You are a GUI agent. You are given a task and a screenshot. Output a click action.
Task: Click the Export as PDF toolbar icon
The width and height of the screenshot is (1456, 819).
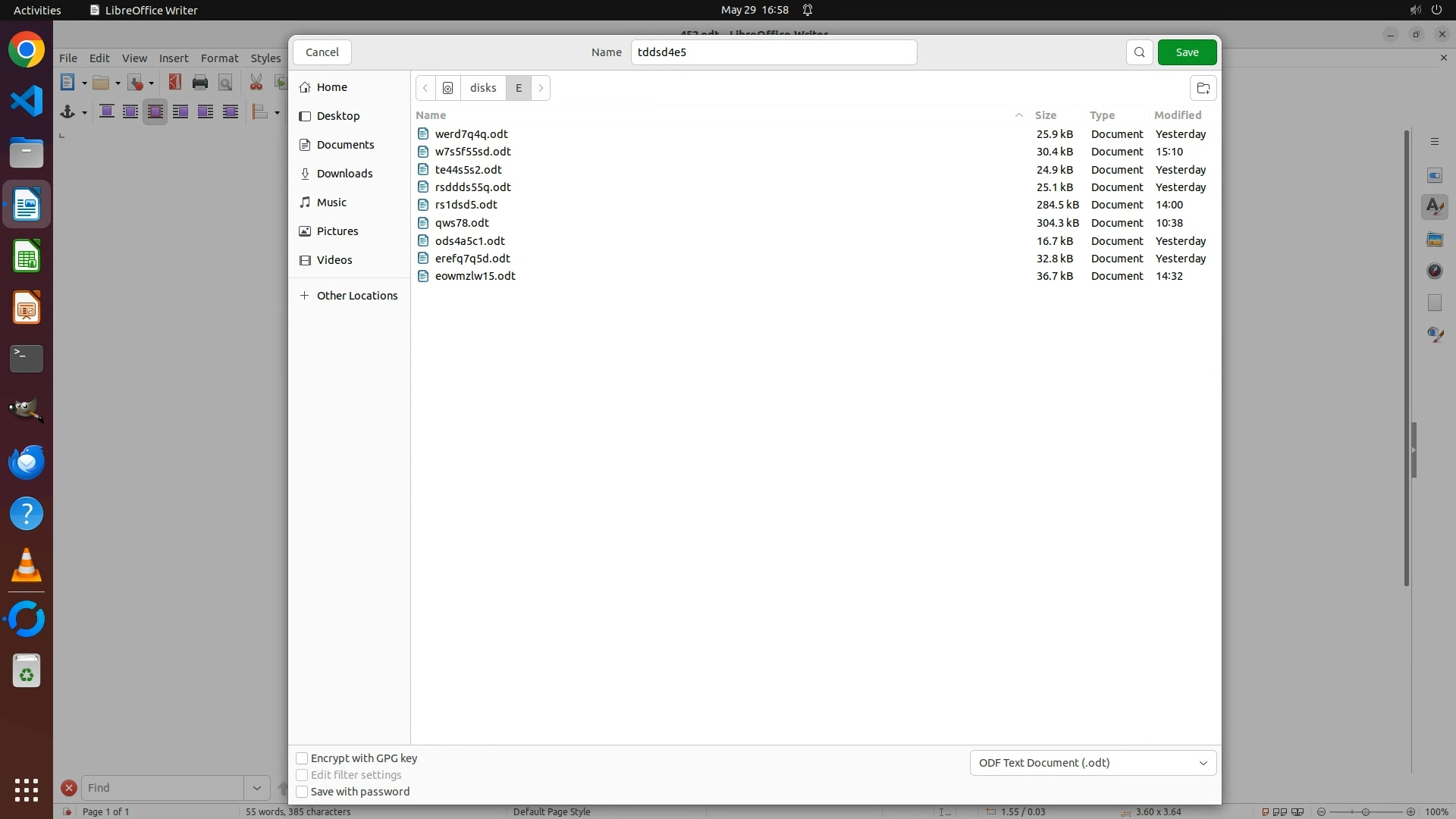(x=175, y=83)
